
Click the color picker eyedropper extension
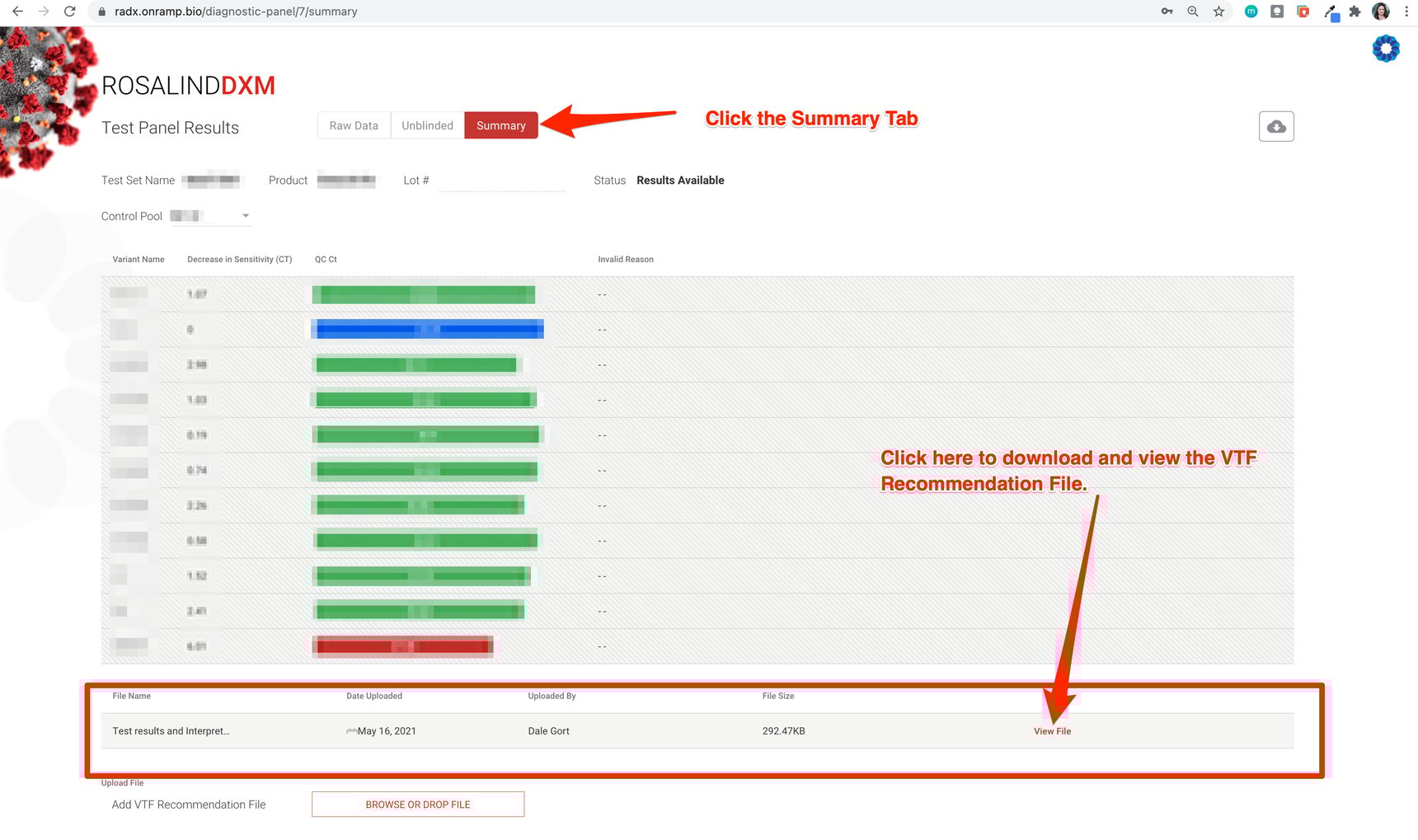tap(1330, 12)
